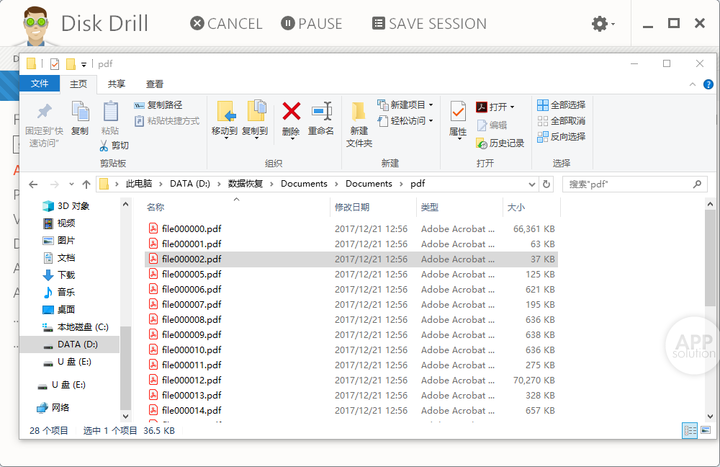
Task: Open the 新建项目 dropdown
Action: tap(405, 105)
